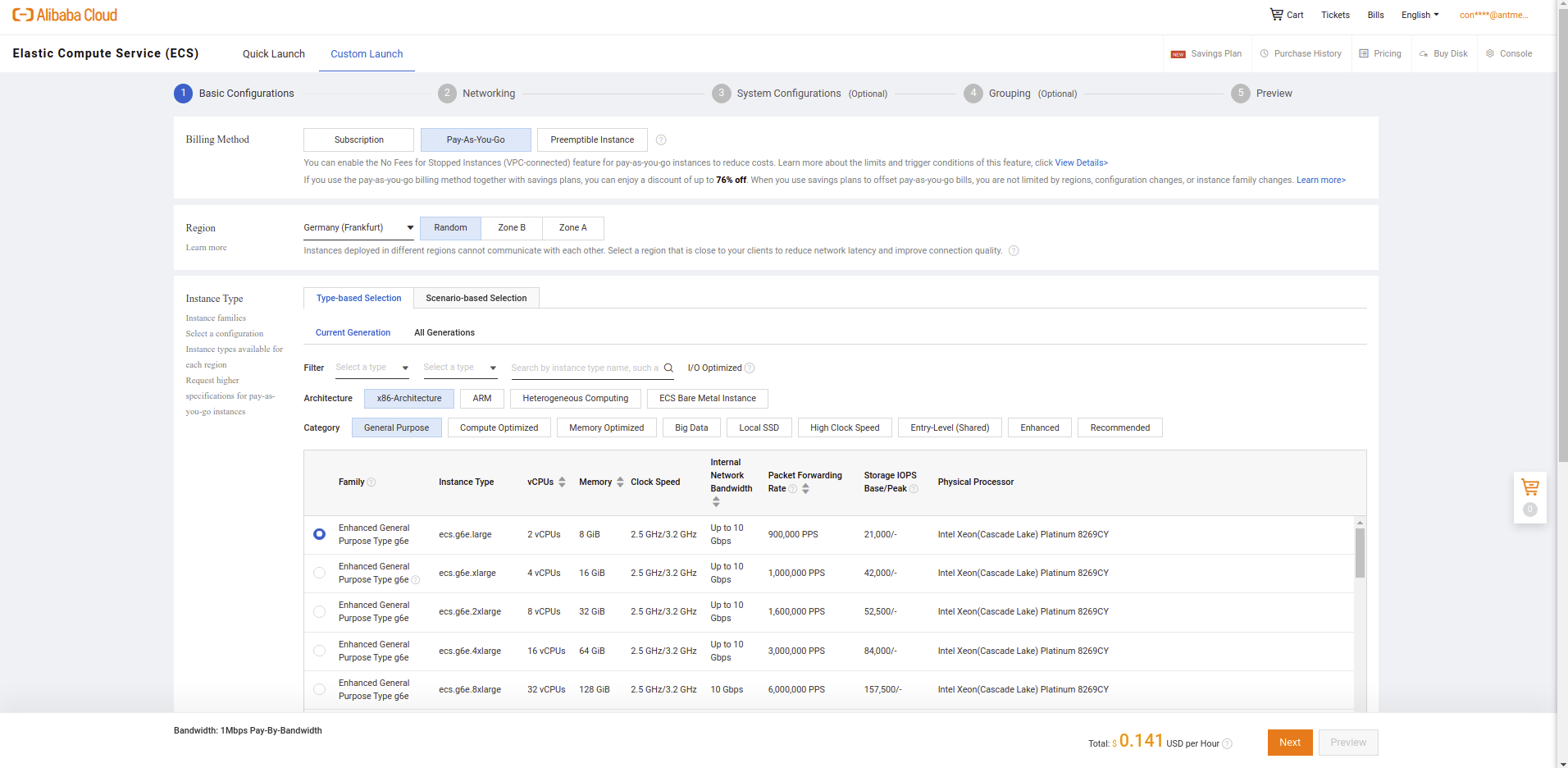1568x768 pixels.
Task: Choose Subscription billing method
Action: 358,139
